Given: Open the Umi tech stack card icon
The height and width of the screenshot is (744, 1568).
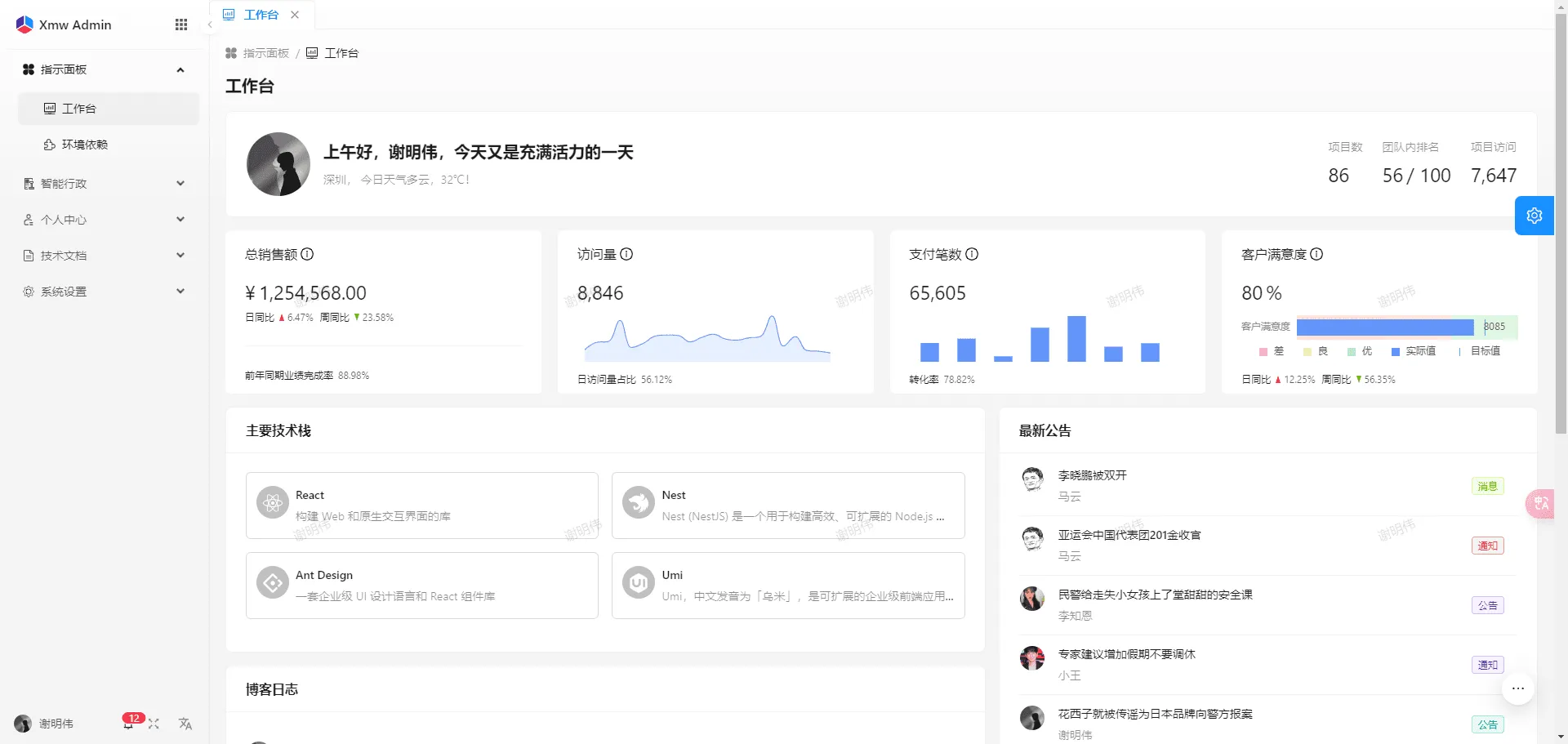Looking at the screenshot, I should click(x=639, y=583).
